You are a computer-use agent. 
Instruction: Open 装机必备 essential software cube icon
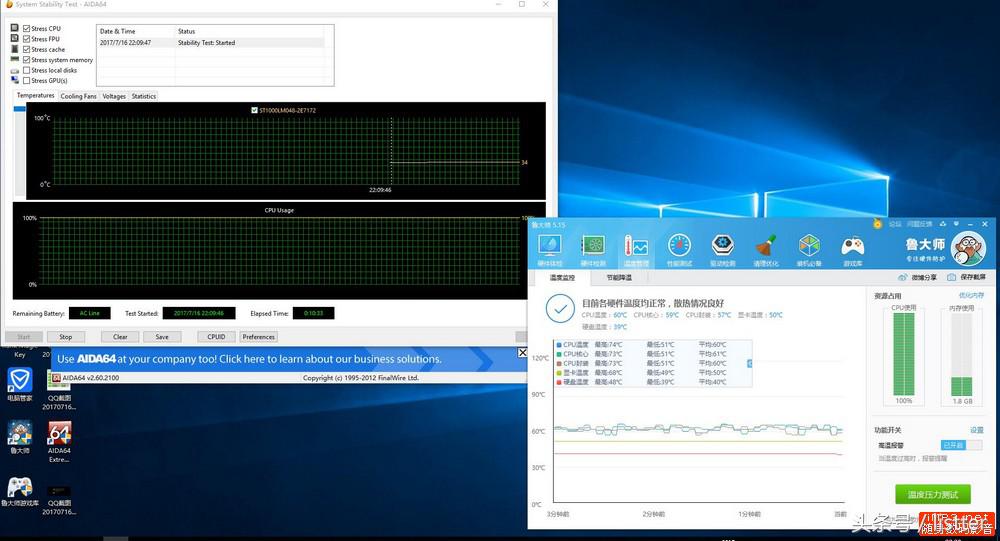pyautogui.click(x=809, y=247)
